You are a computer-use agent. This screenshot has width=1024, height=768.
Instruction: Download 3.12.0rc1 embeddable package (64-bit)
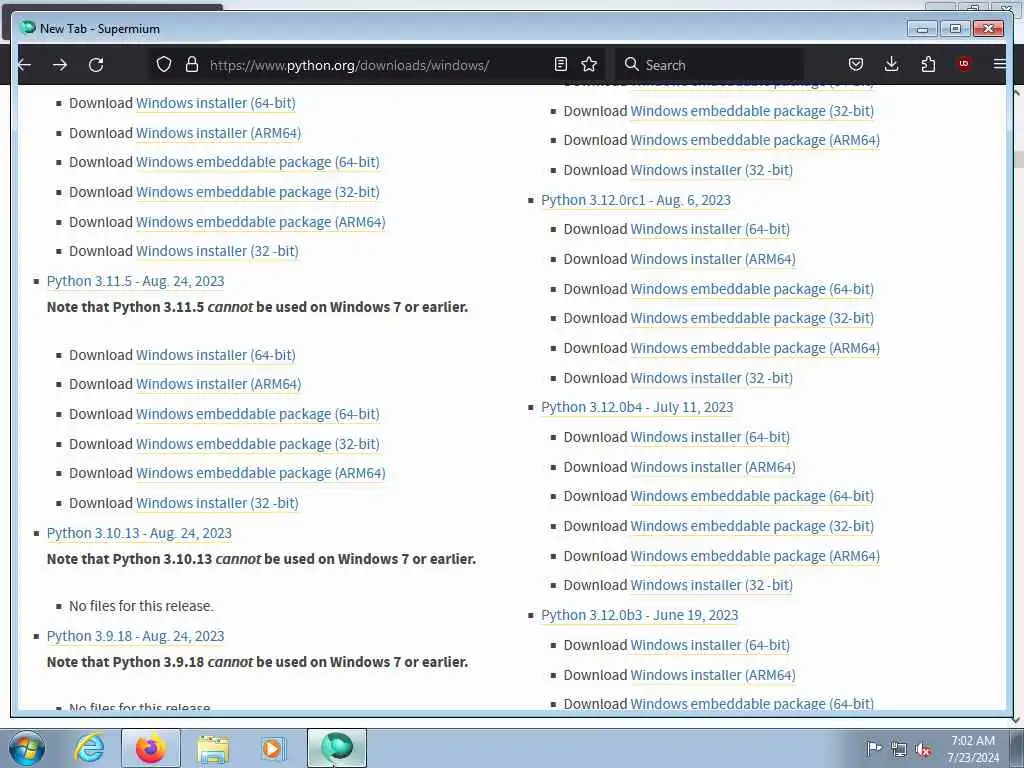752,289
